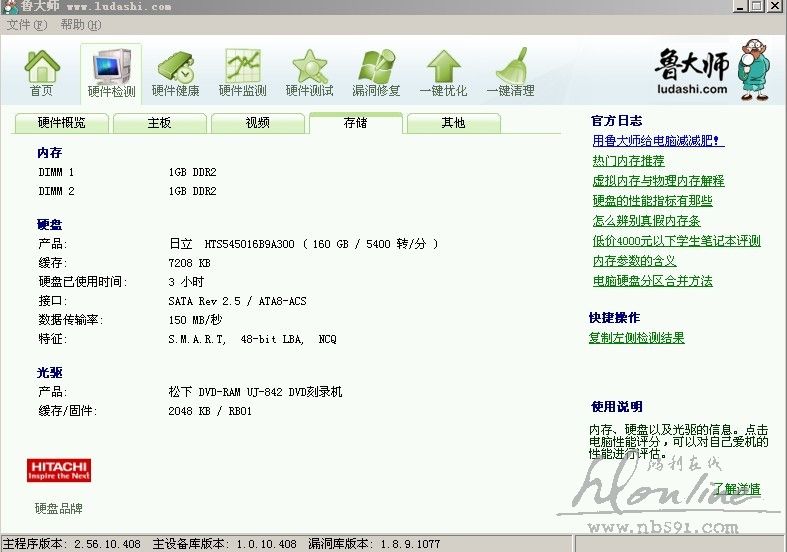Open 漏洞修复 vulnerability repair icon
Viewport: 787px width, 552px height.
(376, 73)
